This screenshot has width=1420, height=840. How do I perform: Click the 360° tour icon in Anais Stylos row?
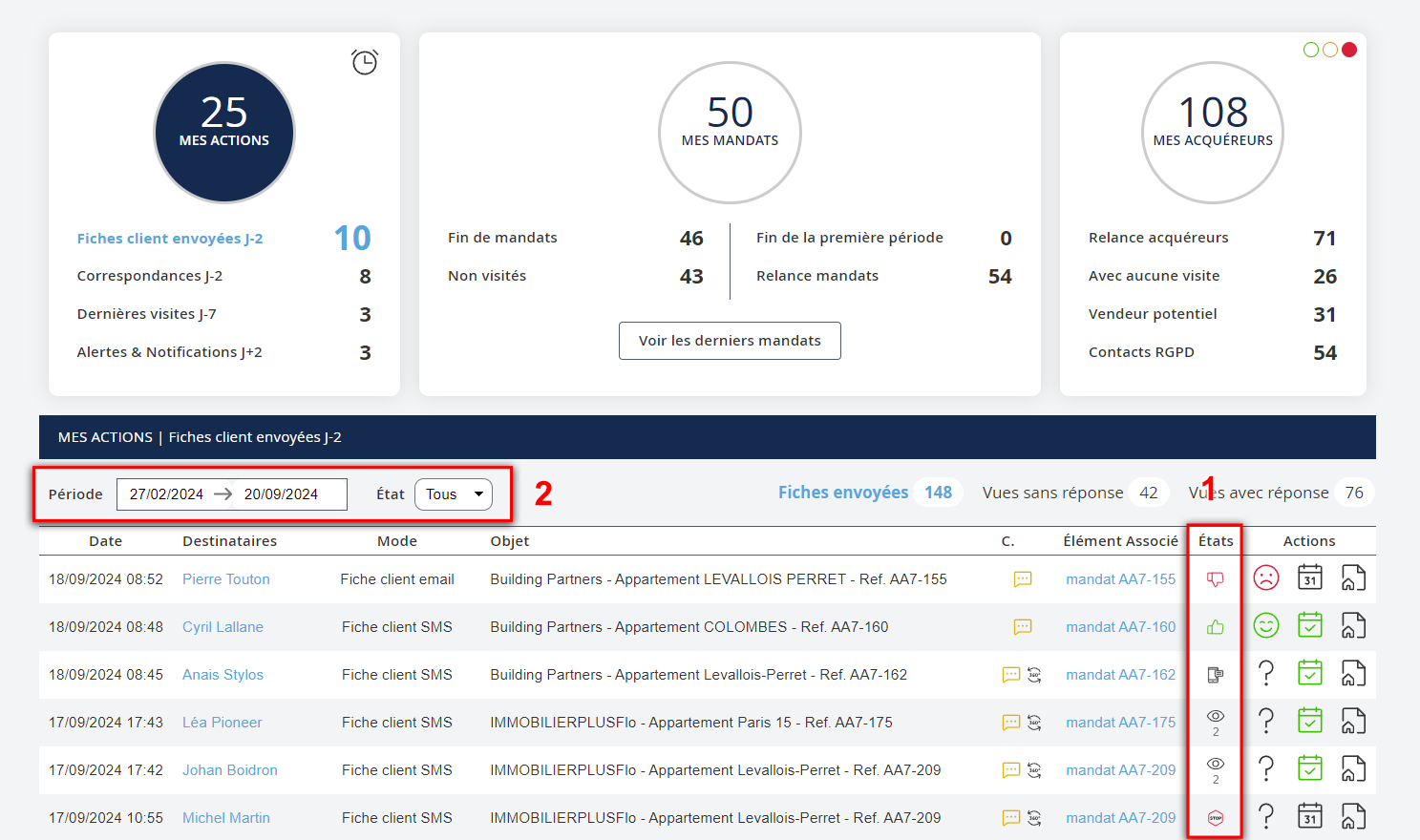coord(1034,675)
